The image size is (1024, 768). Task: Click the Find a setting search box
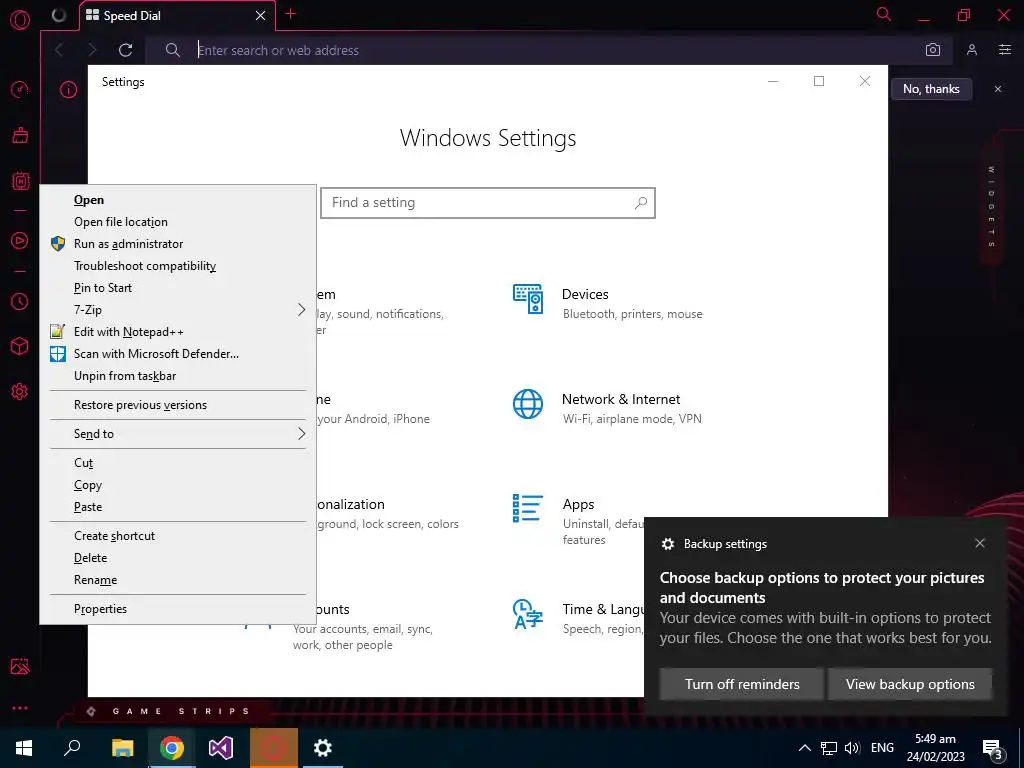coord(488,202)
